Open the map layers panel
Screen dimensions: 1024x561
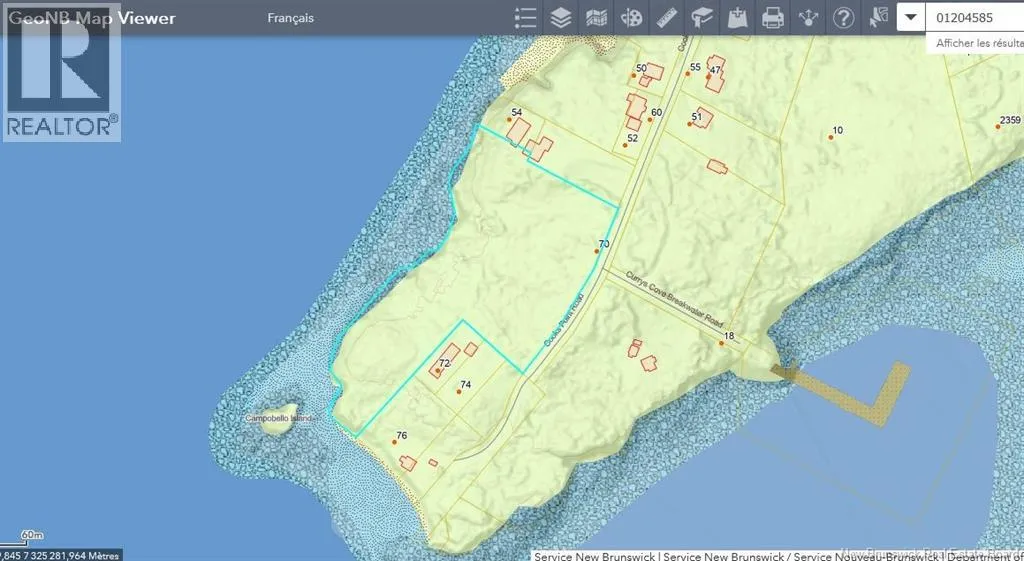point(561,17)
